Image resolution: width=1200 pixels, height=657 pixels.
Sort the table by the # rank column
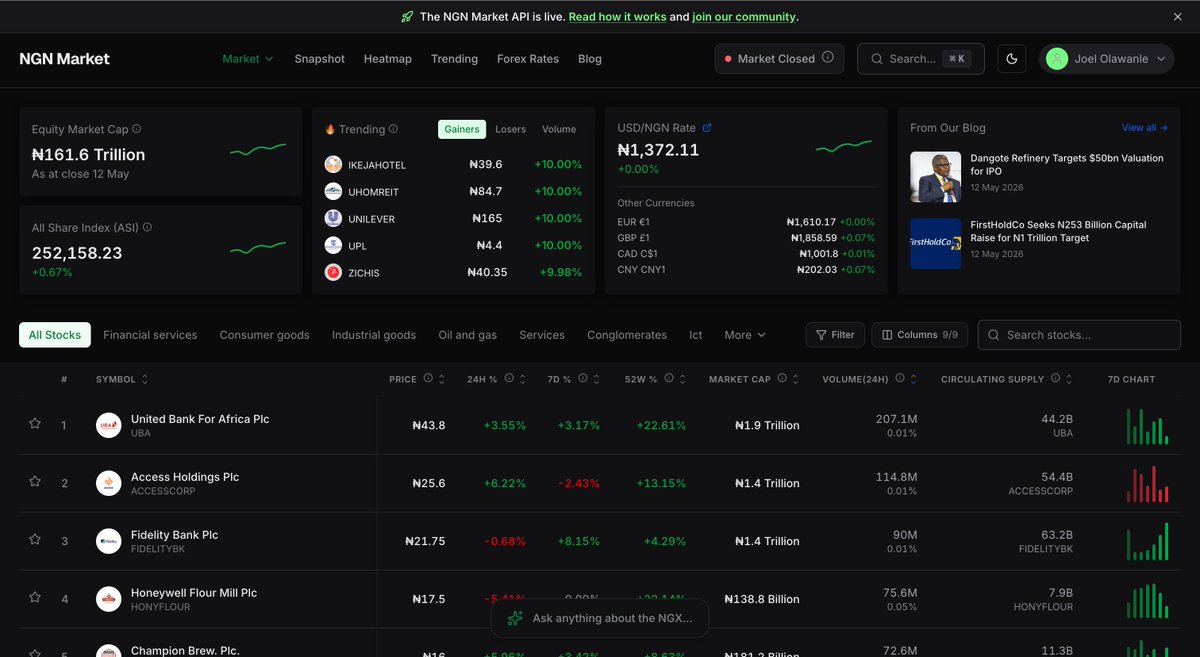(x=64, y=379)
